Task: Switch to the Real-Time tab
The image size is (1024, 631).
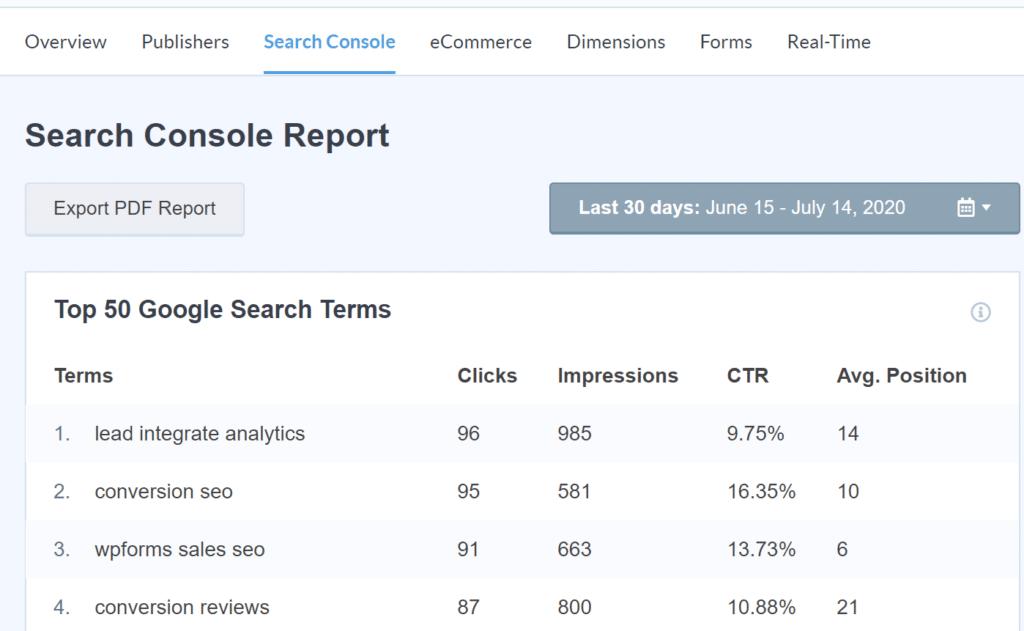Action: [828, 42]
